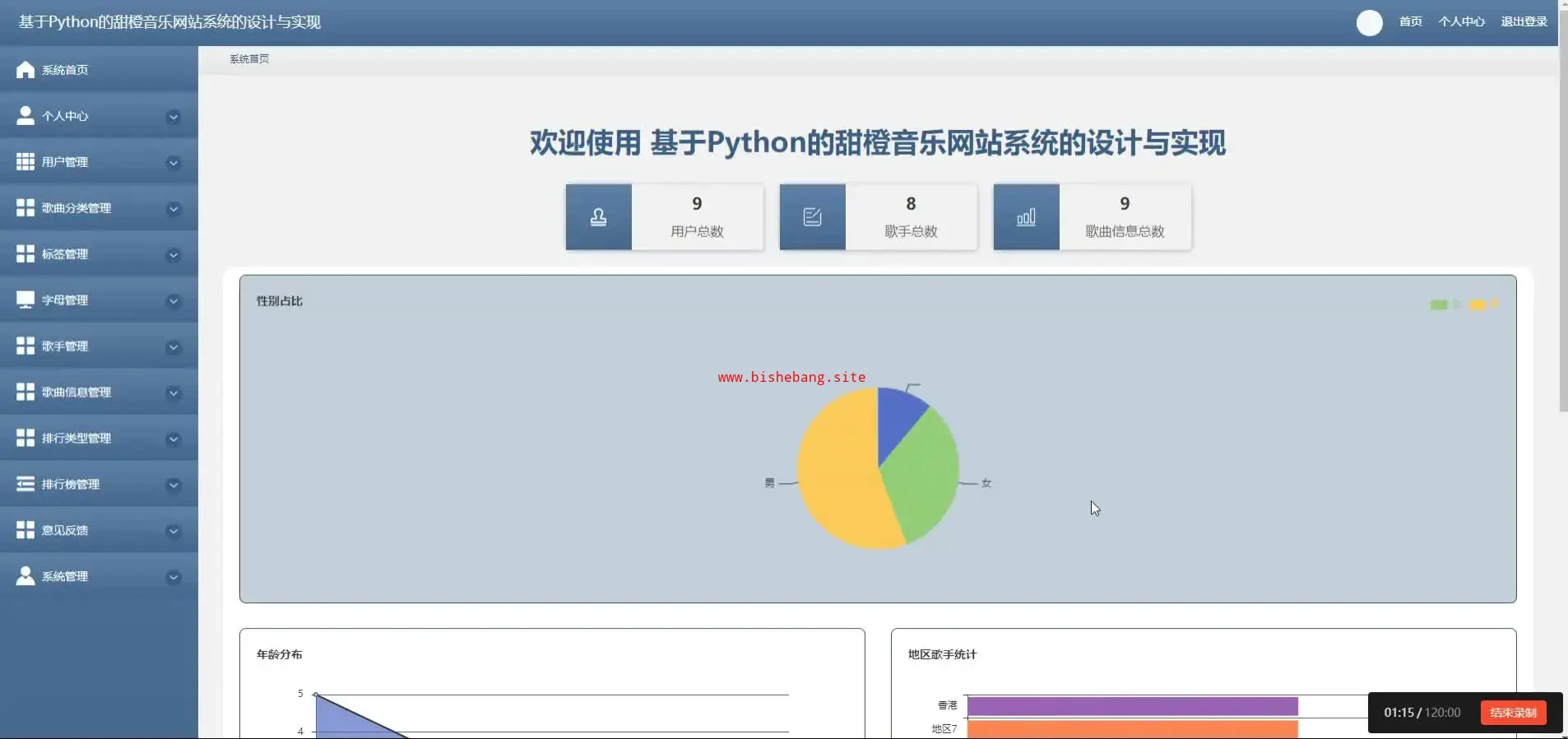
Task: Expand the 意见反馈 menu chevron
Action: (x=174, y=532)
